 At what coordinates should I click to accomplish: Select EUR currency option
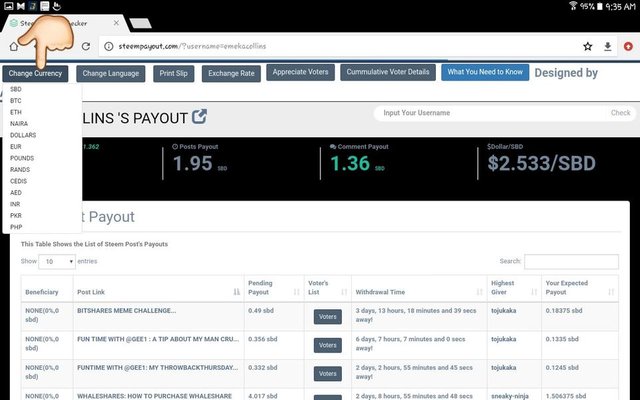tap(16, 146)
